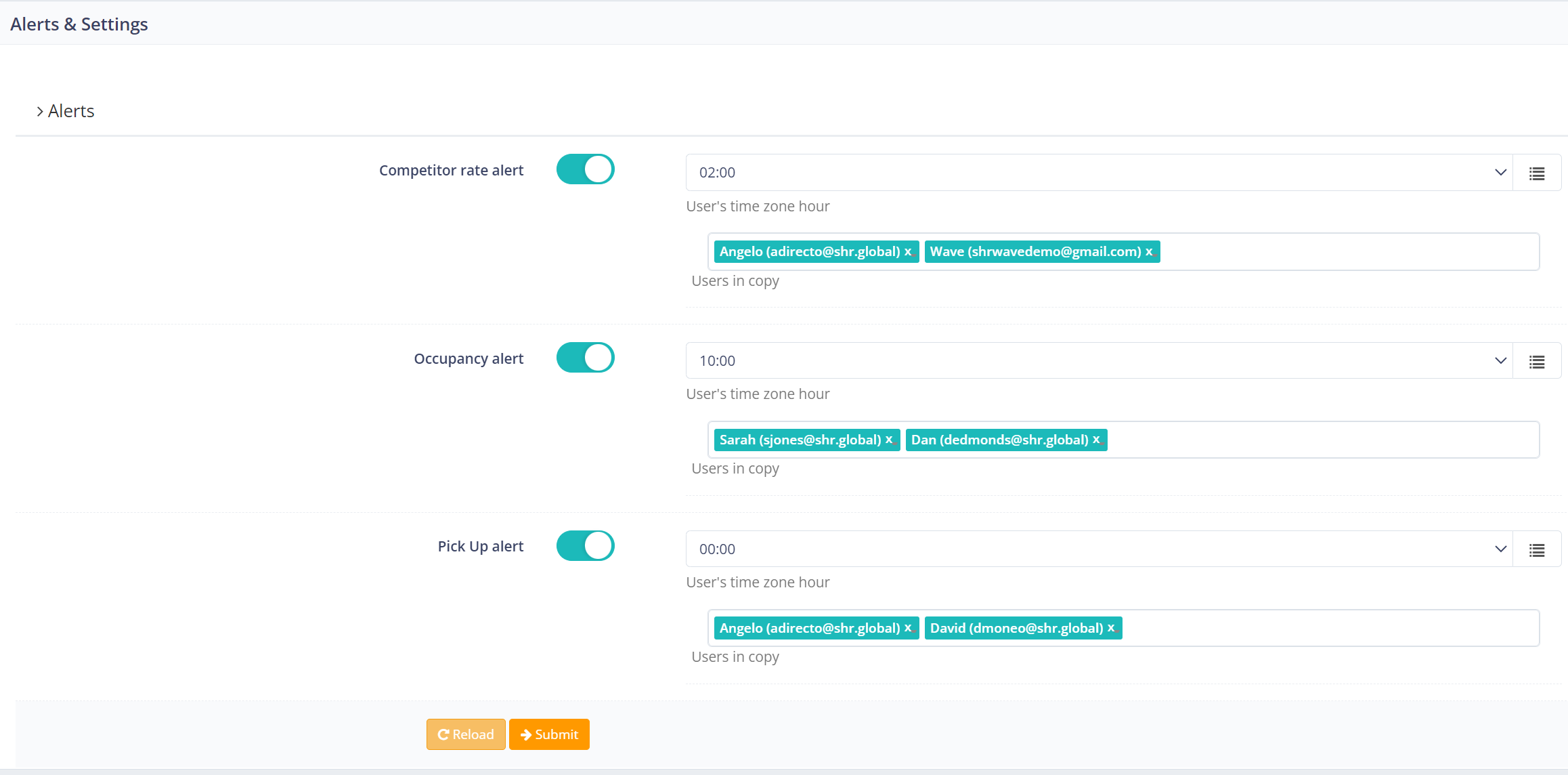The height and width of the screenshot is (775, 1568).
Task: Disable the Occupancy alert switch
Action: (x=586, y=358)
